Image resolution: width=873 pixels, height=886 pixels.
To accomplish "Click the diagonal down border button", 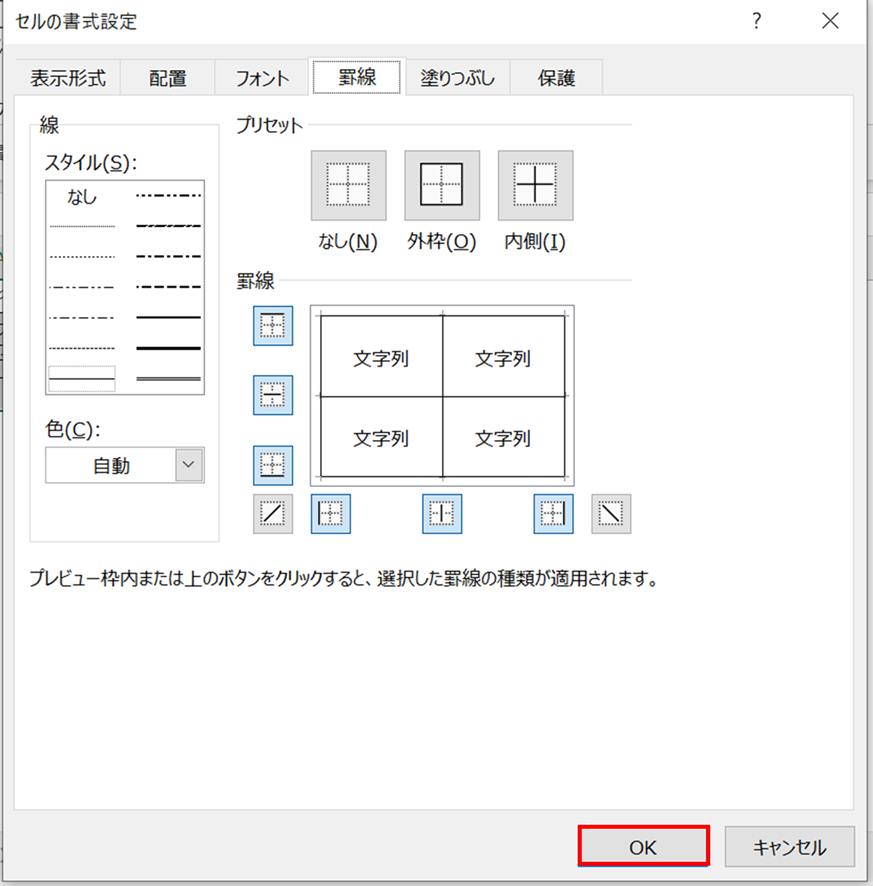I will click(x=611, y=514).
